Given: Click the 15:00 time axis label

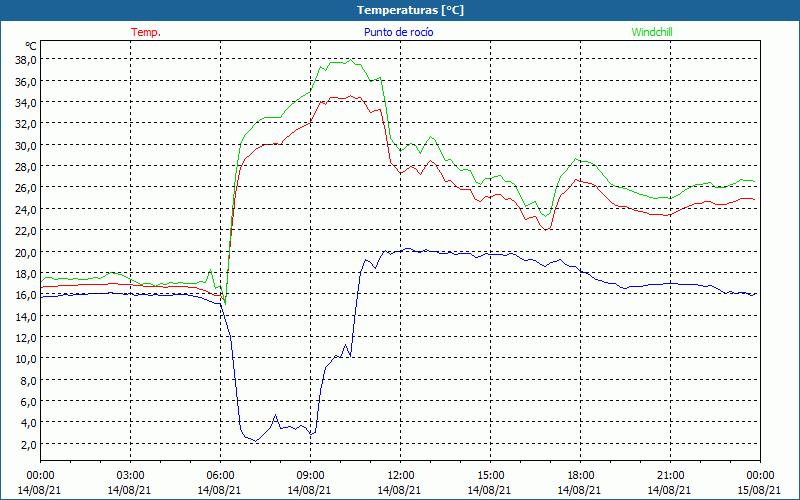Looking at the screenshot, I should [x=490, y=476].
